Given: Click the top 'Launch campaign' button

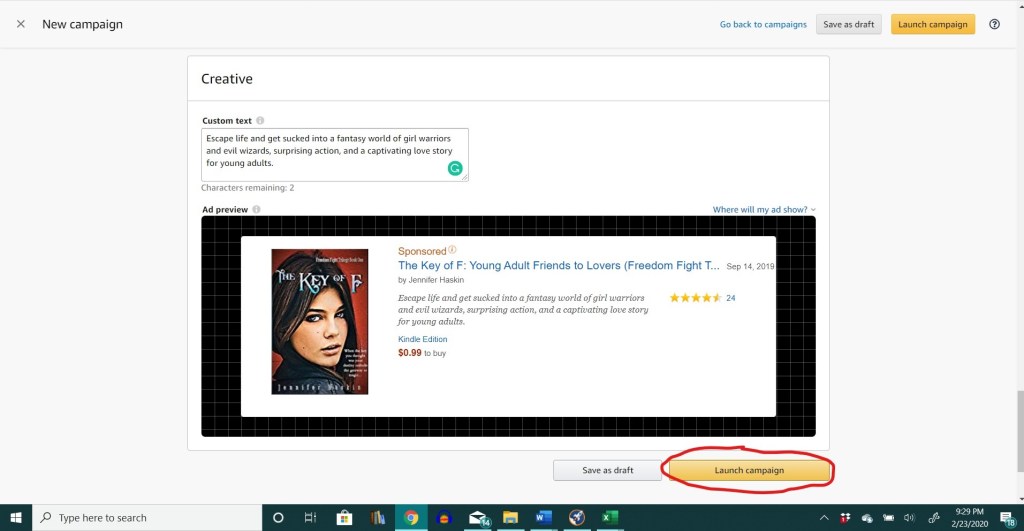Looking at the screenshot, I should pos(933,24).
